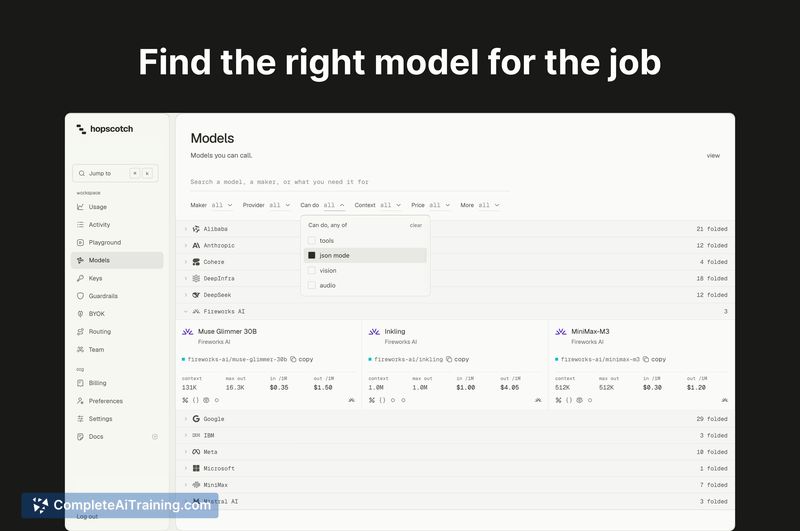Click the Jump to search box
Viewport: 800px width, 531px height.
pos(115,173)
